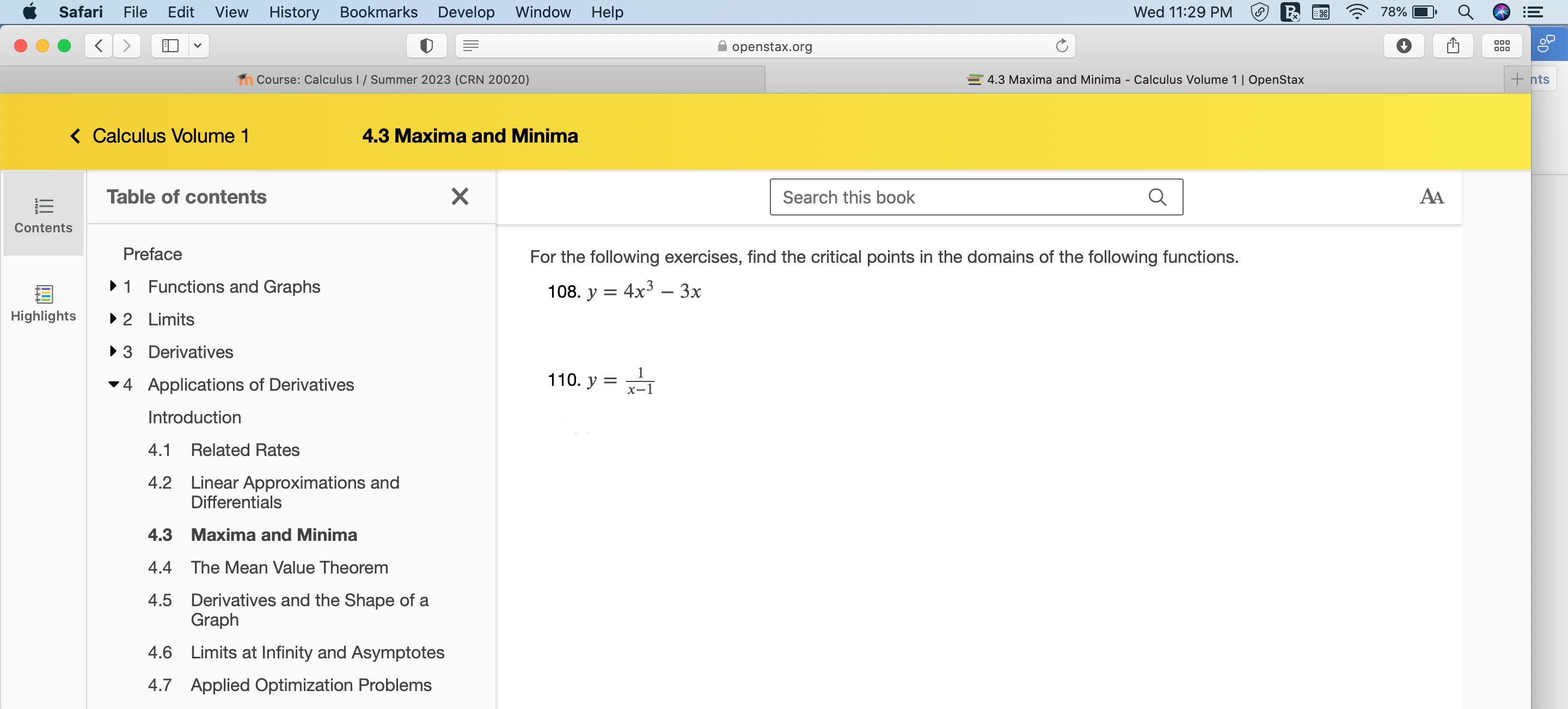The image size is (1568, 709).
Task: Open the sidebar dropdown arrow in toolbar
Action: (x=198, y=46)
